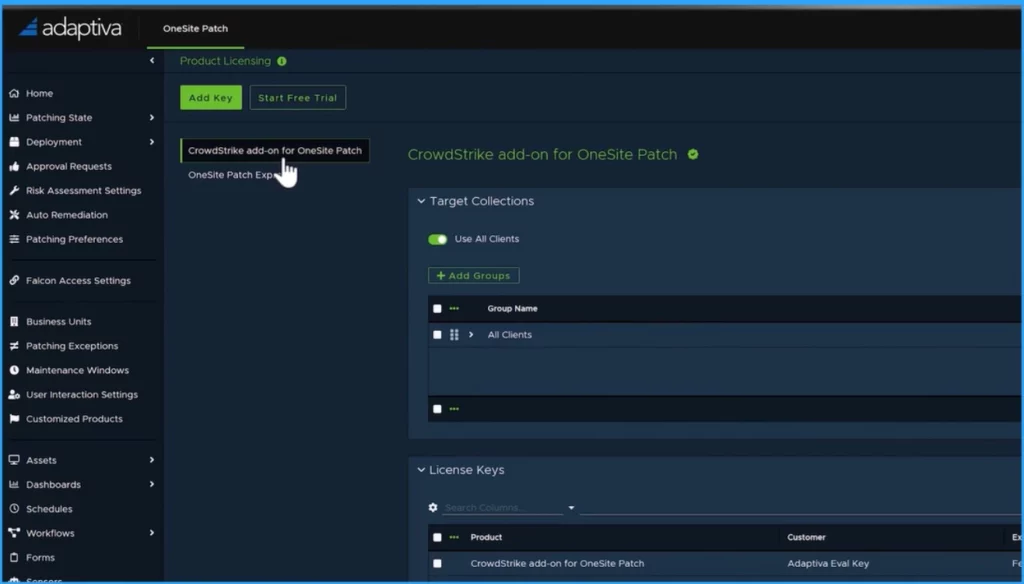Click the Risk Assessment Settings wrench icon
This screenshot has width=1024, height=584.
14,190
